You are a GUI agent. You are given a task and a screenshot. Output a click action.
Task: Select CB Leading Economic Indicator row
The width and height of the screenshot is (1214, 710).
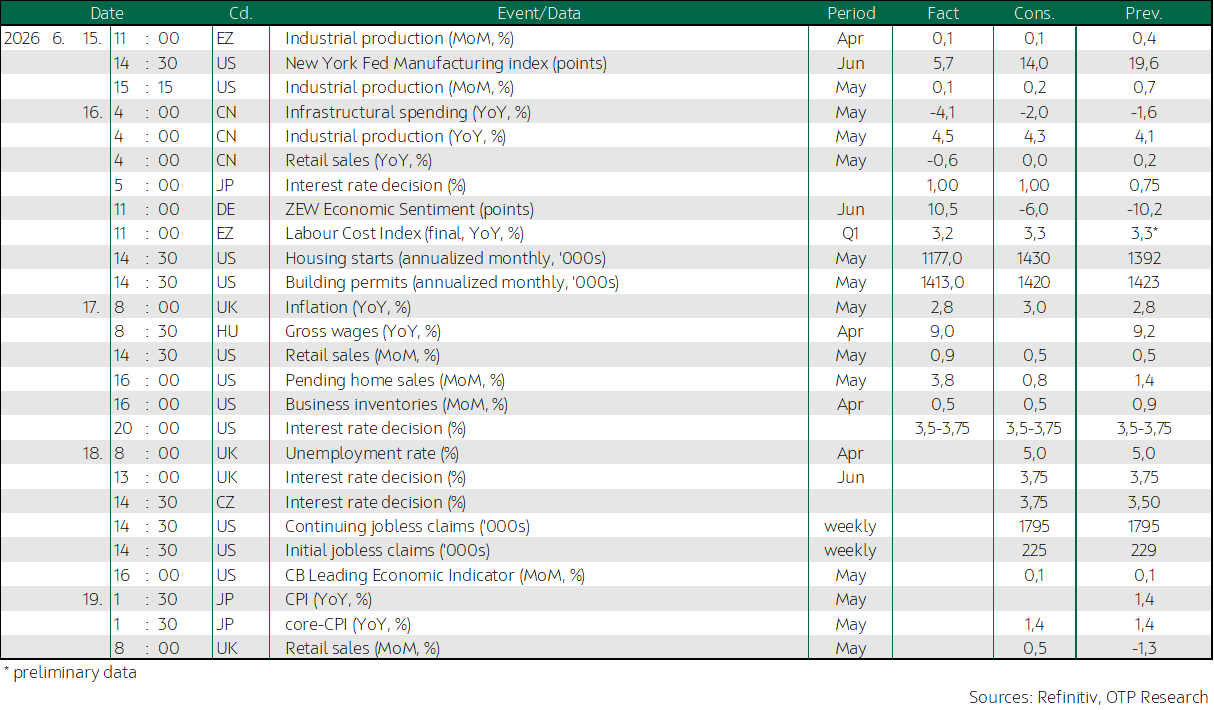(x=606, y=575)
